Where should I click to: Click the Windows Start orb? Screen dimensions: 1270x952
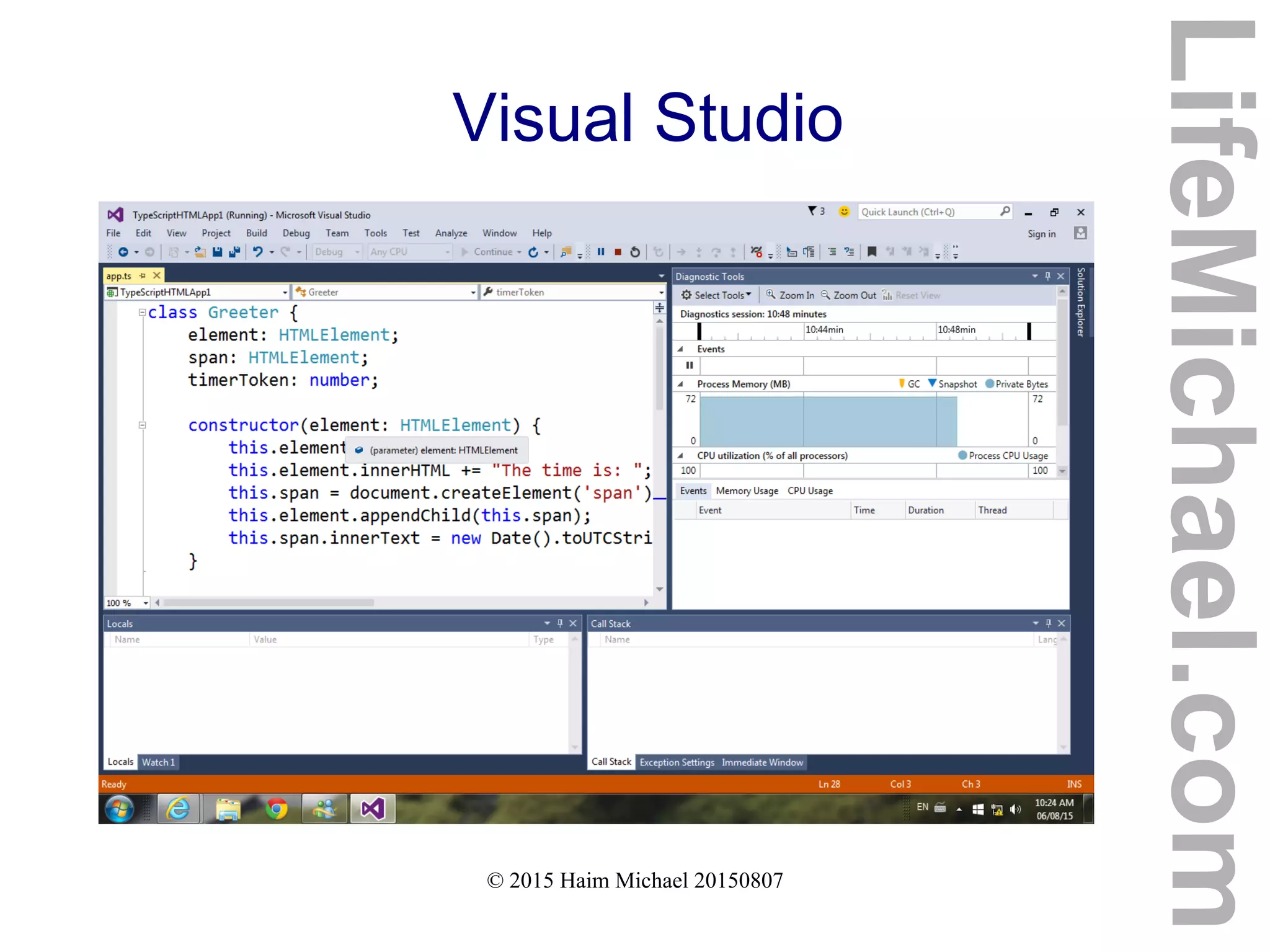click(x=119, y=809)
